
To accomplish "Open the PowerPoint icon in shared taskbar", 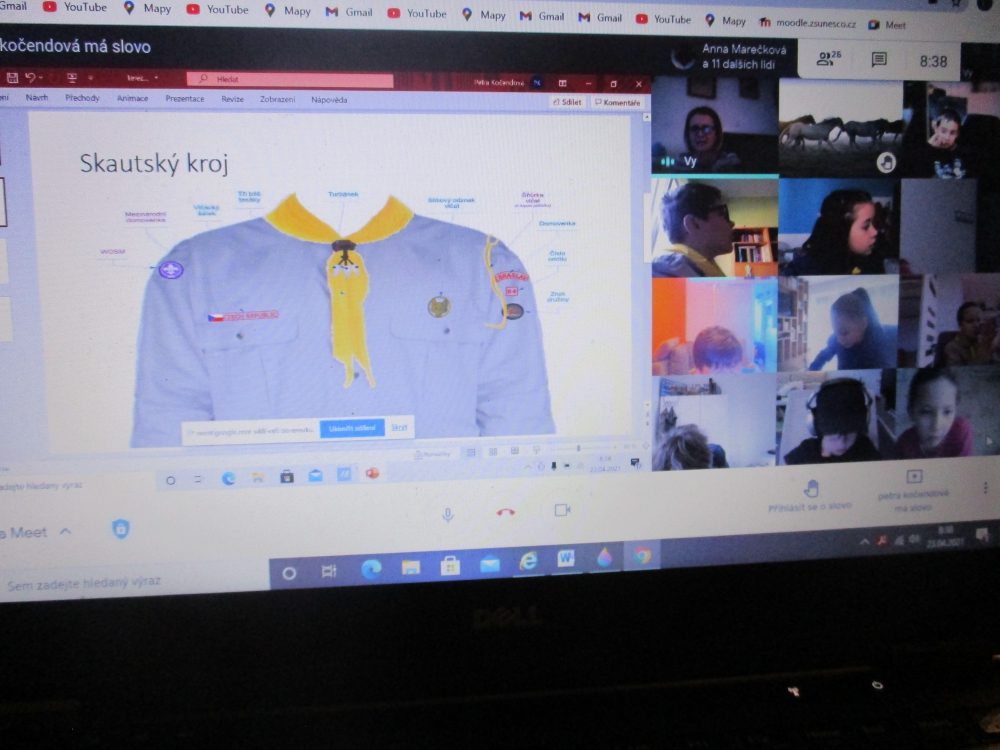I will click(372, 474).
